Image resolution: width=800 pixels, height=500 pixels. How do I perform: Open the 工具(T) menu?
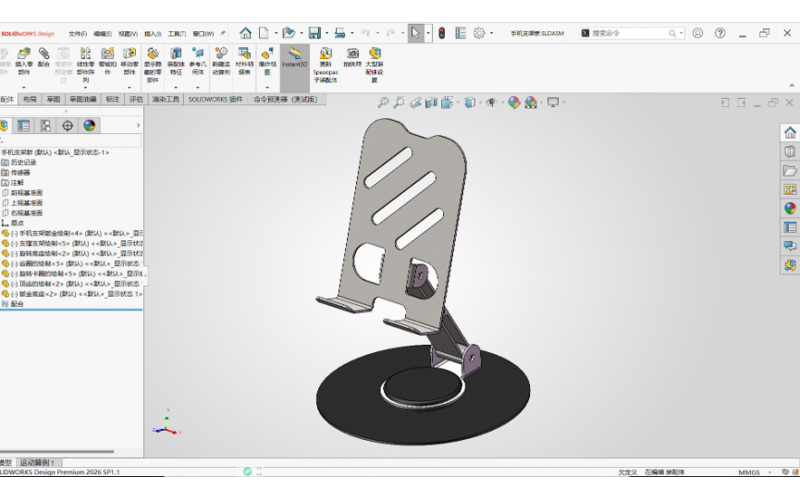click(x=177, y=34)
